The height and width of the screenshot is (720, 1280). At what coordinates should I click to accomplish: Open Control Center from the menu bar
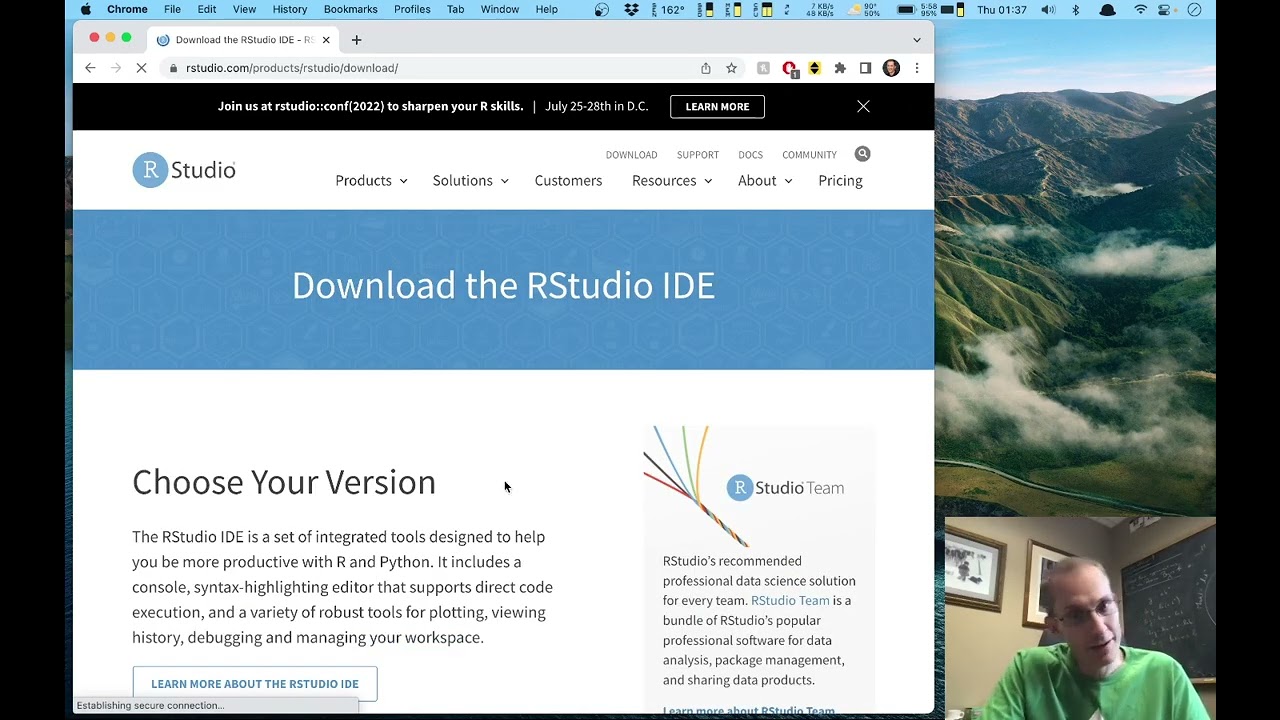1165,10
